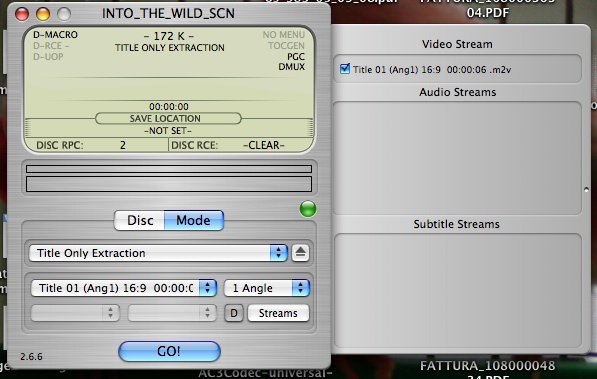
Task: Minimize the window with the yellow button
Action: point(43,14)
